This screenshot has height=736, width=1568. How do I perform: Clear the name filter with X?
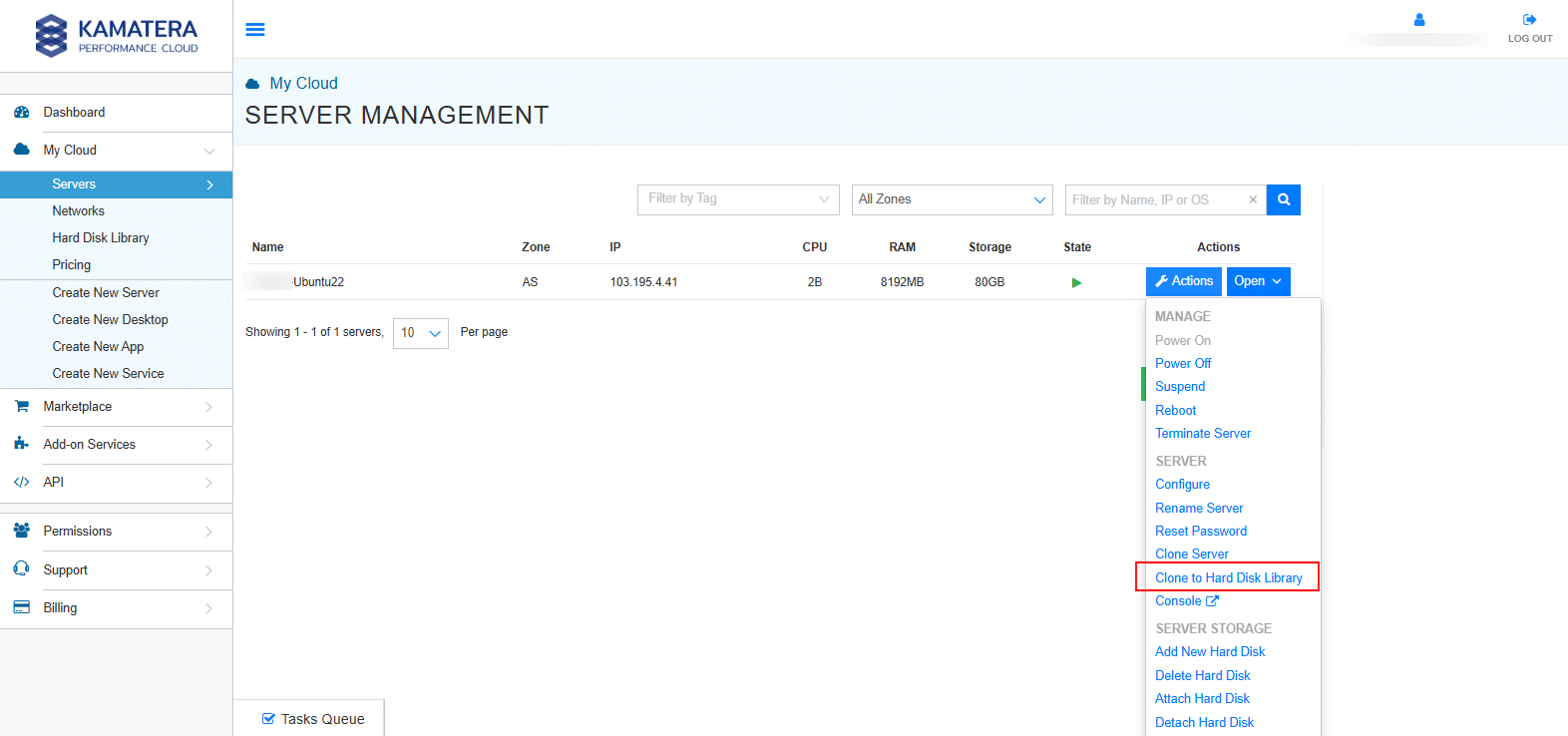click(1253, 199)
